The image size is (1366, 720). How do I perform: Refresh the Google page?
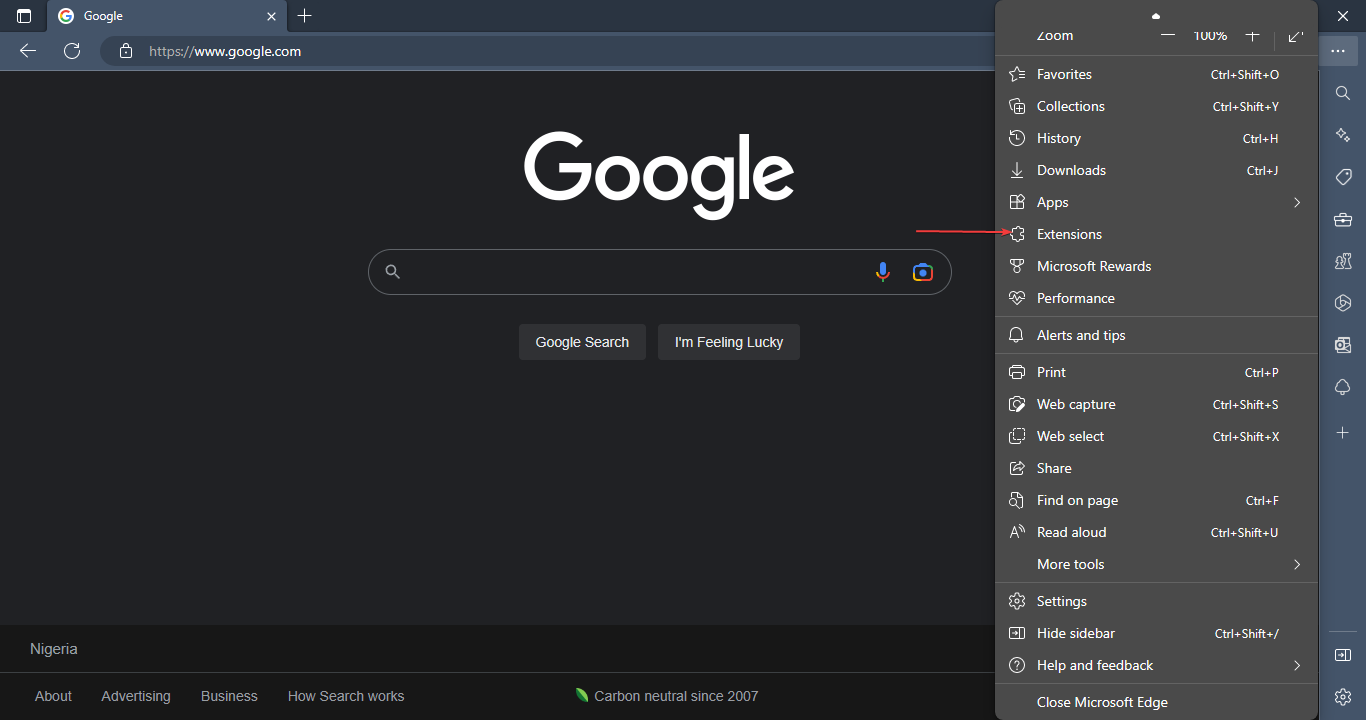(72, 51)
